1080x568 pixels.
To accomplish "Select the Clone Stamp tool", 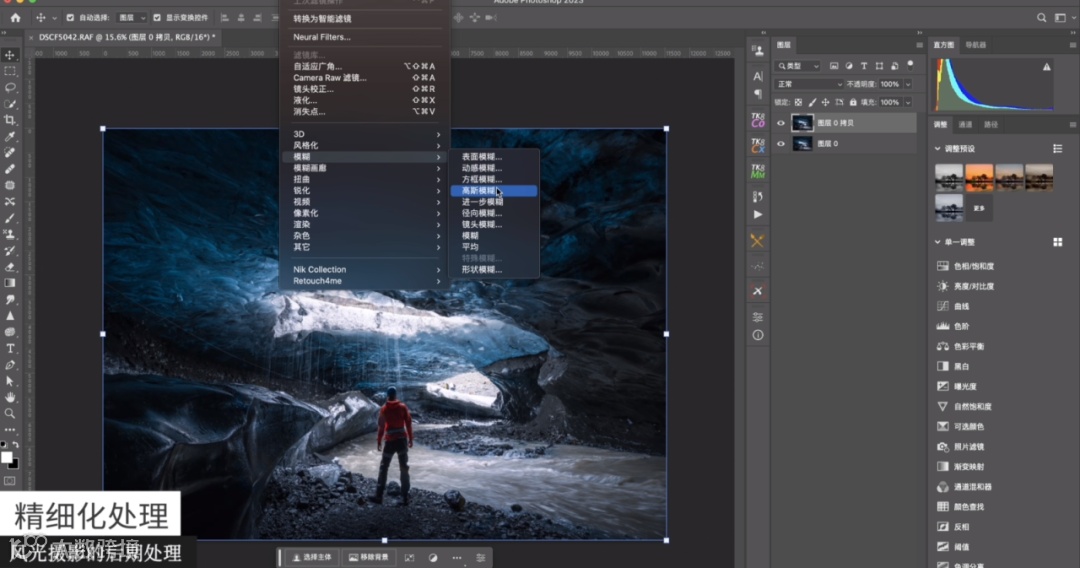I will pos(10,234).
